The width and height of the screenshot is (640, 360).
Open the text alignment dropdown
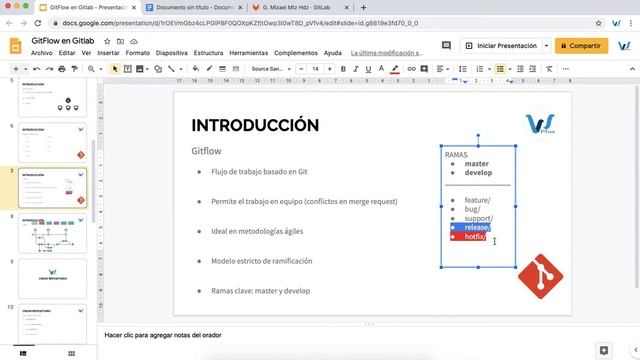point(443,69)
